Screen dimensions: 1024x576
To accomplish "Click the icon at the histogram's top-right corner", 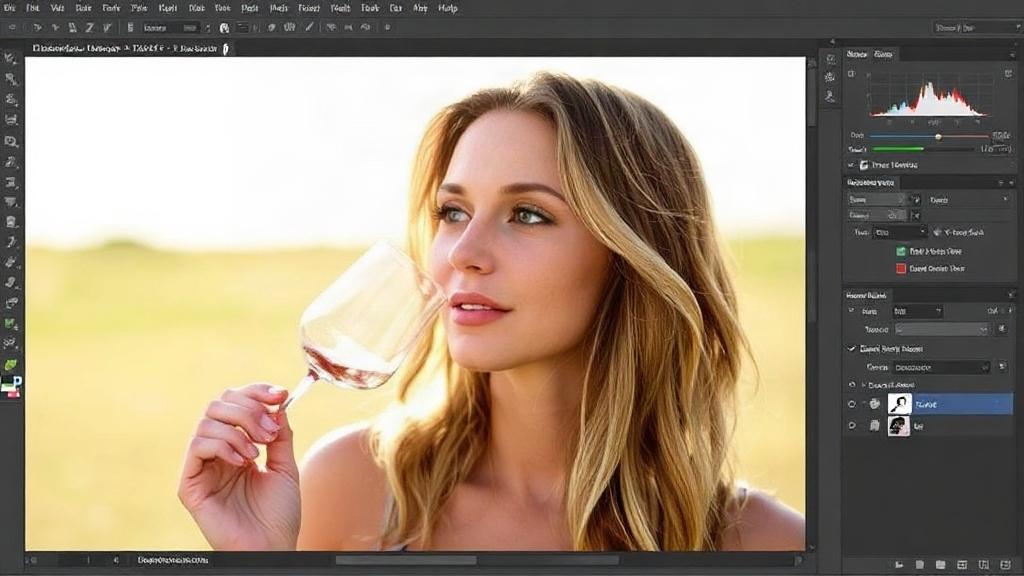I will pos(1008,74).
